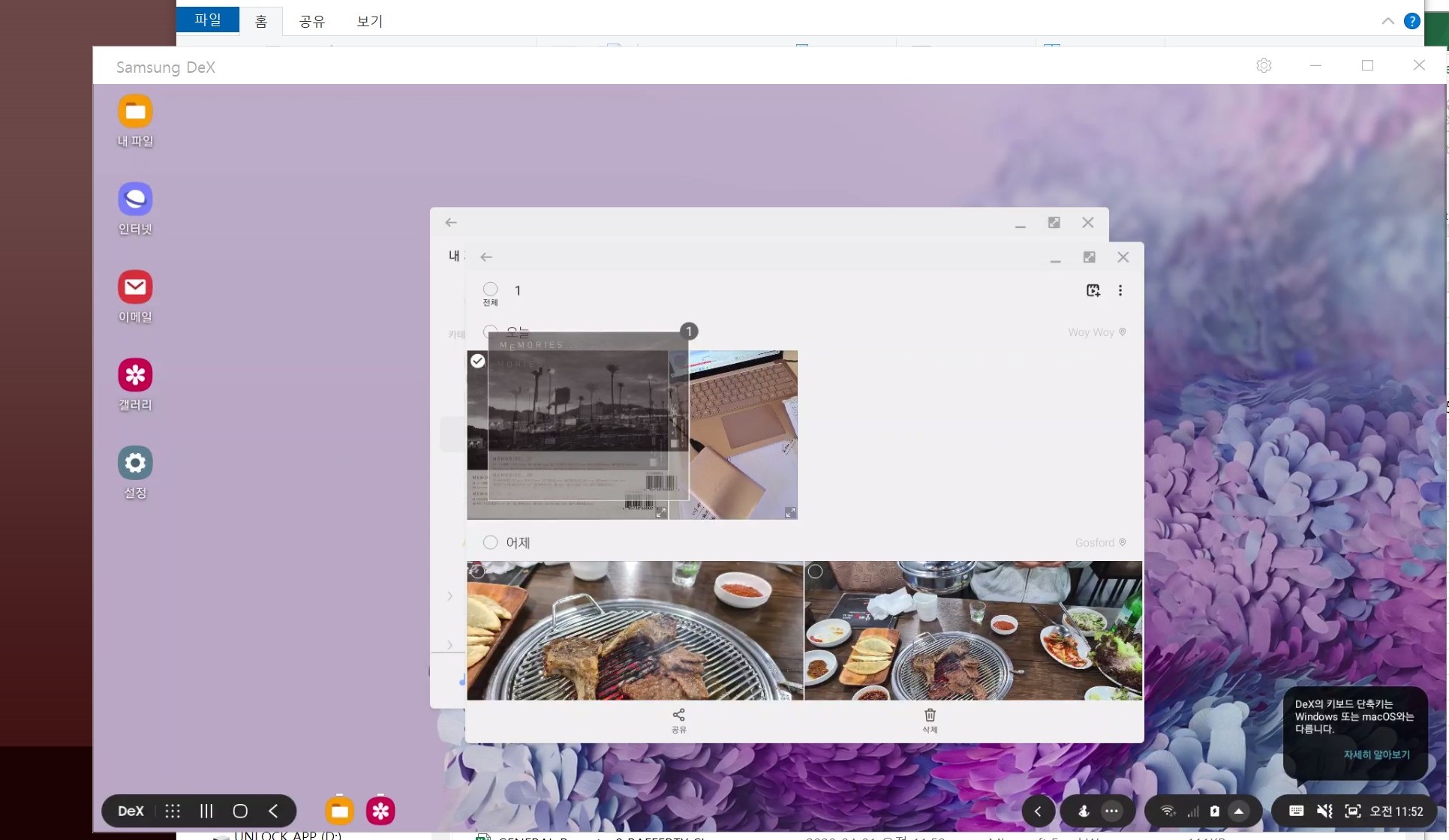Viewport: 1449px width, 840px height.
Task: Expand upper chevron in My Files sidebar
Action: coord(449,596)
